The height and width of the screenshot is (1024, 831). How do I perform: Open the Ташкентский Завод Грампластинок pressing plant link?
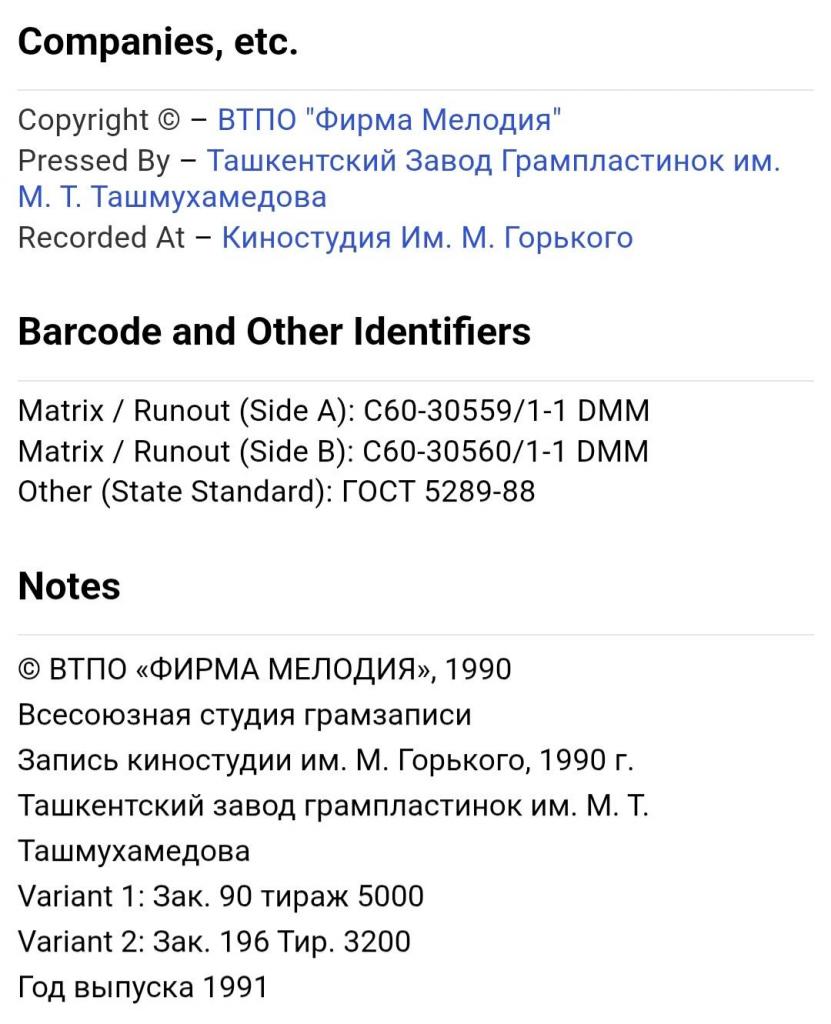pyautogui.click(x=493, y=161)
